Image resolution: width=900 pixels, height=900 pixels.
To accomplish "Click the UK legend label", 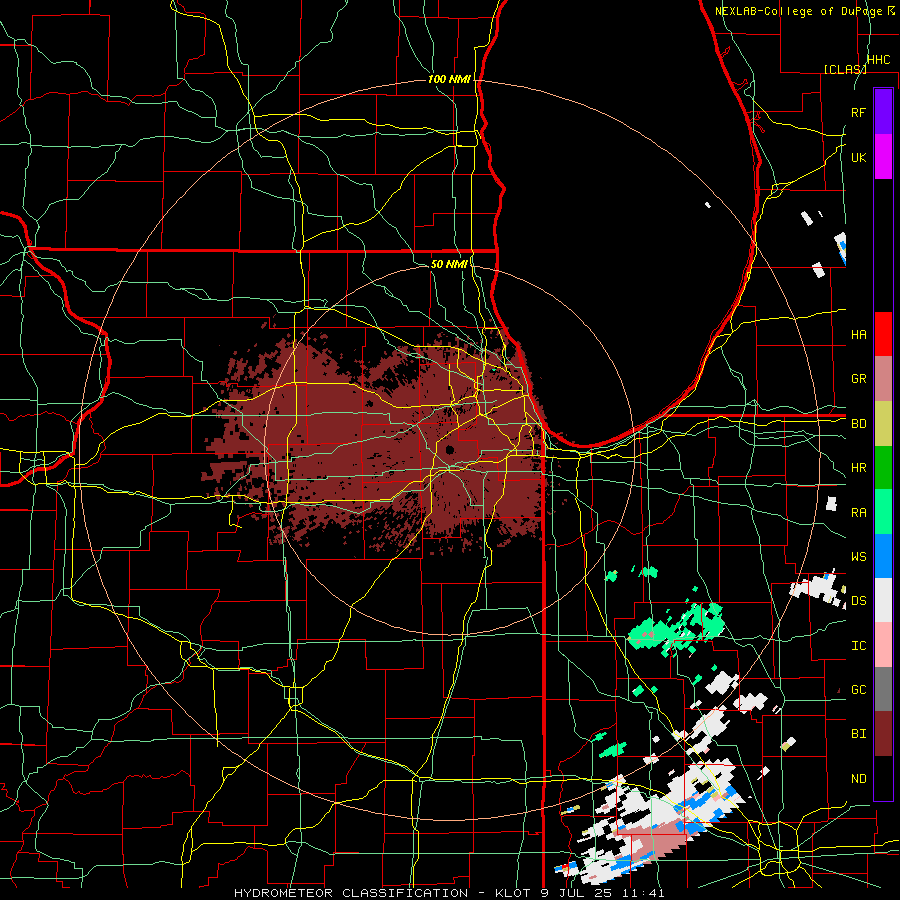I will click(858, 157).
